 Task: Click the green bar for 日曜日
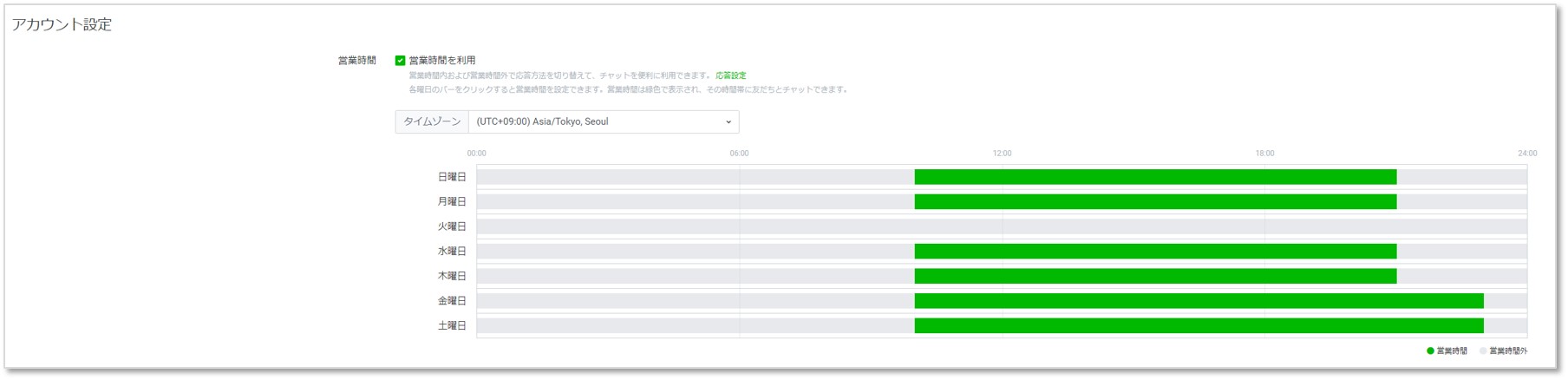tap(1154, 177)
